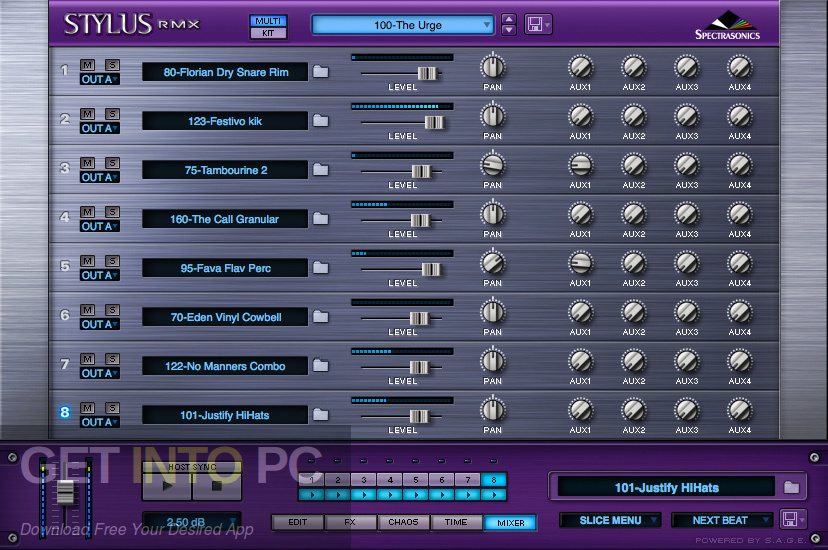This screenshot has width=828, height=550.
Task: Open folder browser for 75-Tambourine 2
Action: 321,170
